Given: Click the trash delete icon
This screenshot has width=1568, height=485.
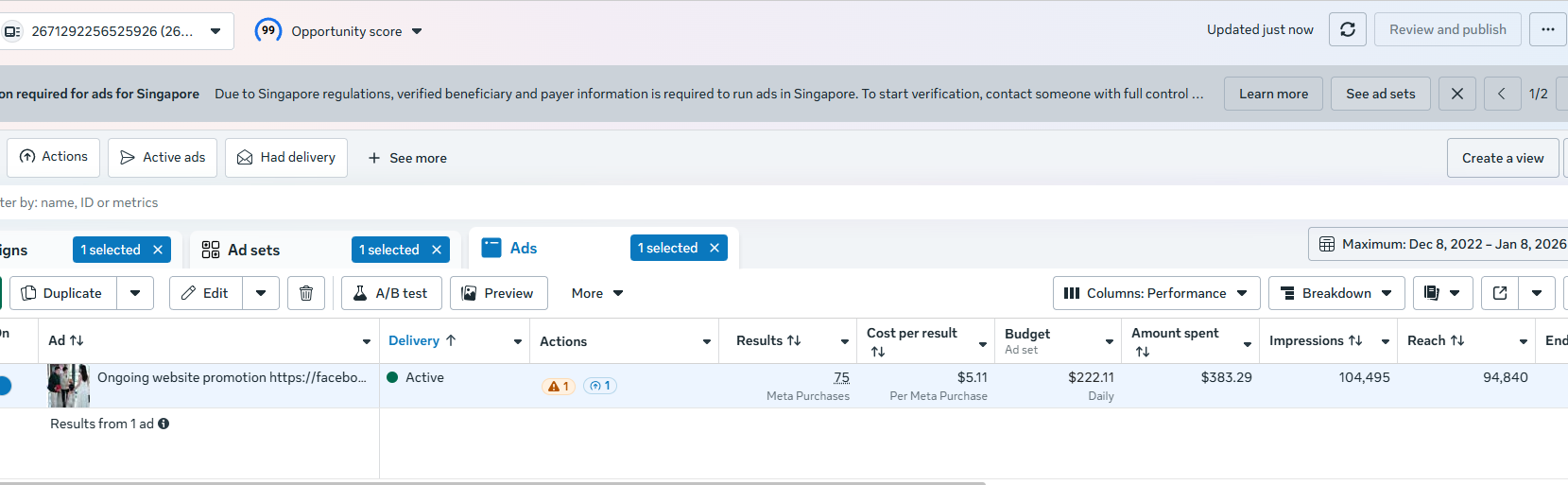Looking at the screenshot, I should [306, 293].
